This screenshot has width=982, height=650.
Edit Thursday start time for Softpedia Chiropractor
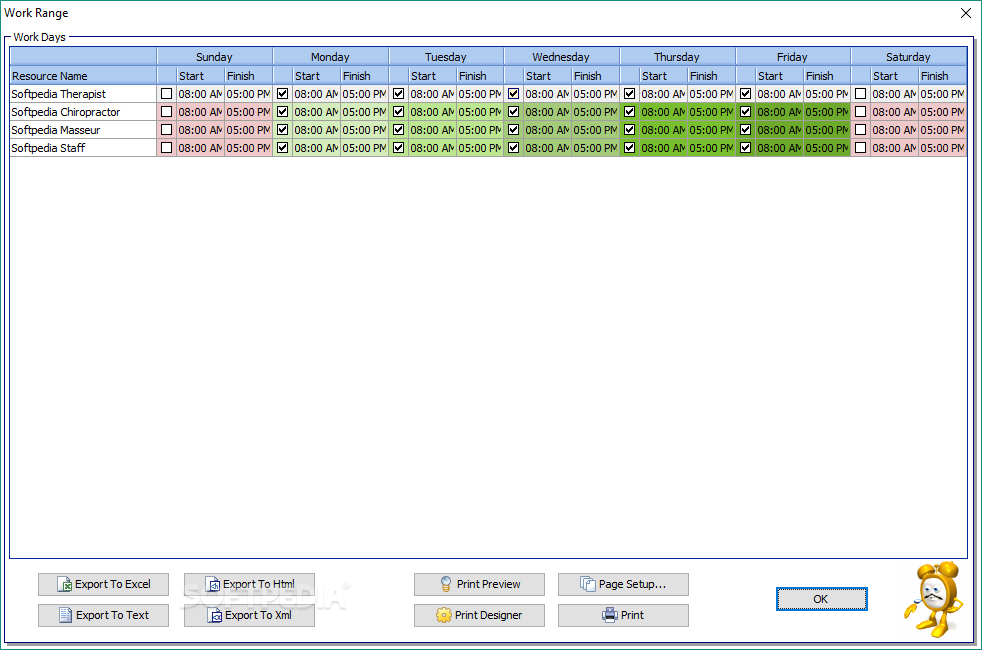(x=663, y=112)
